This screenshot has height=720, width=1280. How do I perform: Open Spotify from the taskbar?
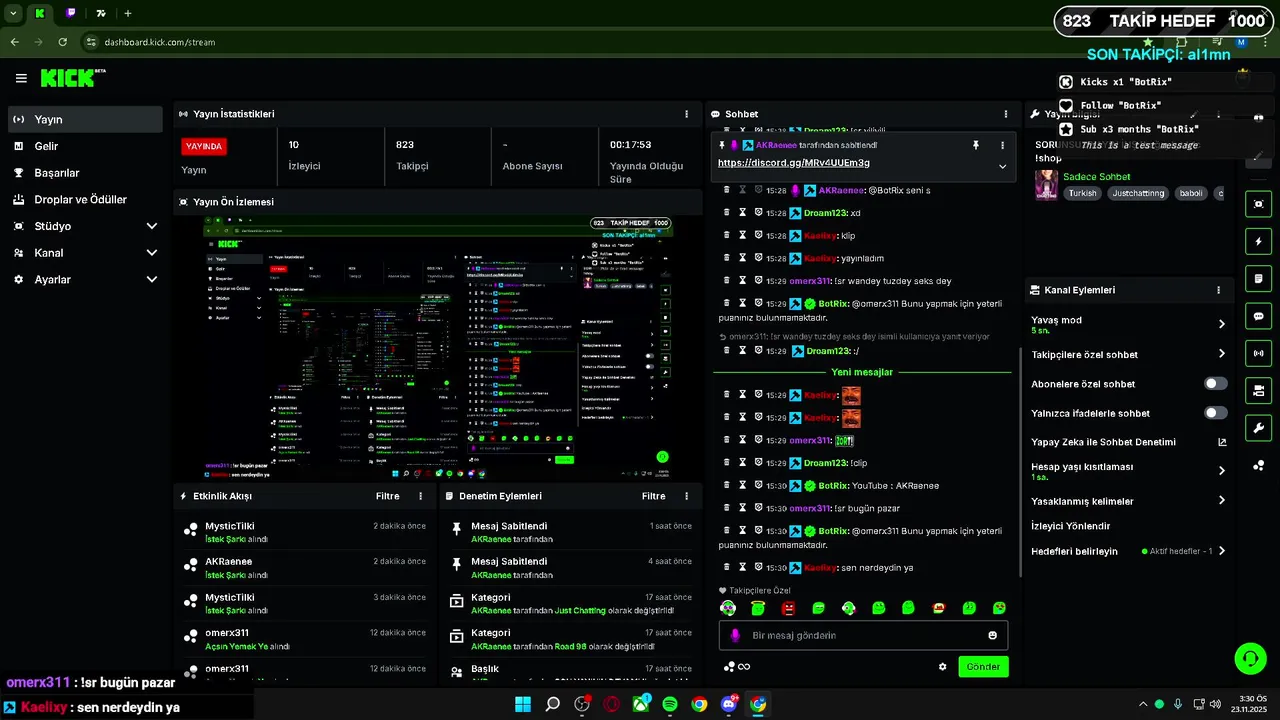click(x=670, y=704)
